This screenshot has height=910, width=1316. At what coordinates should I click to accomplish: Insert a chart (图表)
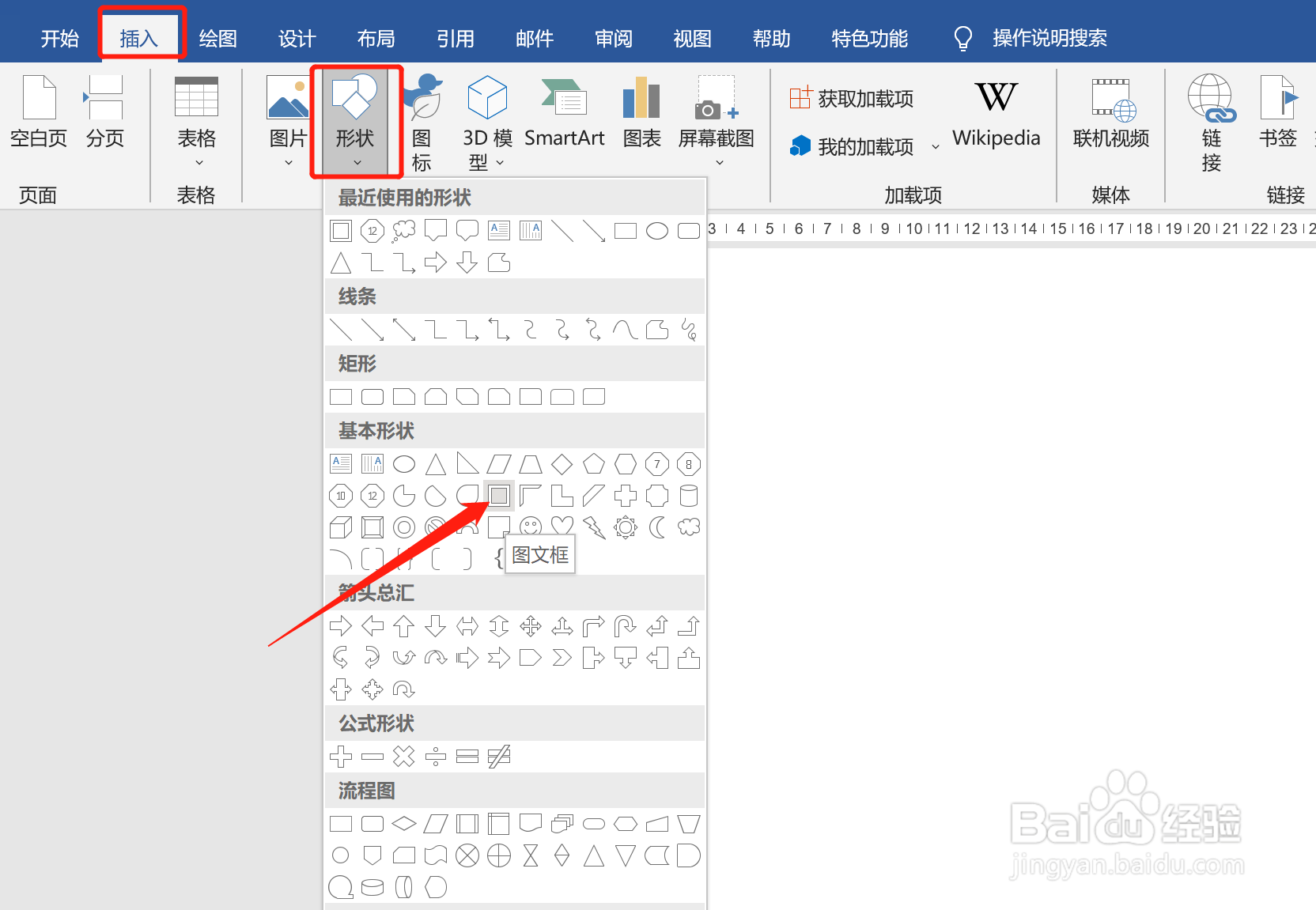point(641,112)
